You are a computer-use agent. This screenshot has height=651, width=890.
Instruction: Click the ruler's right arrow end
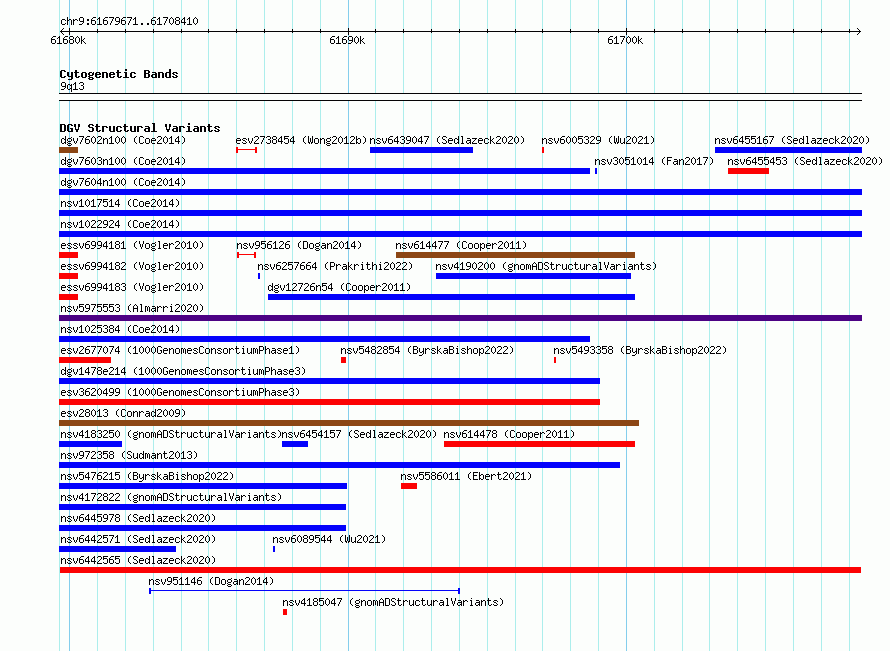(x=858, y=31)
